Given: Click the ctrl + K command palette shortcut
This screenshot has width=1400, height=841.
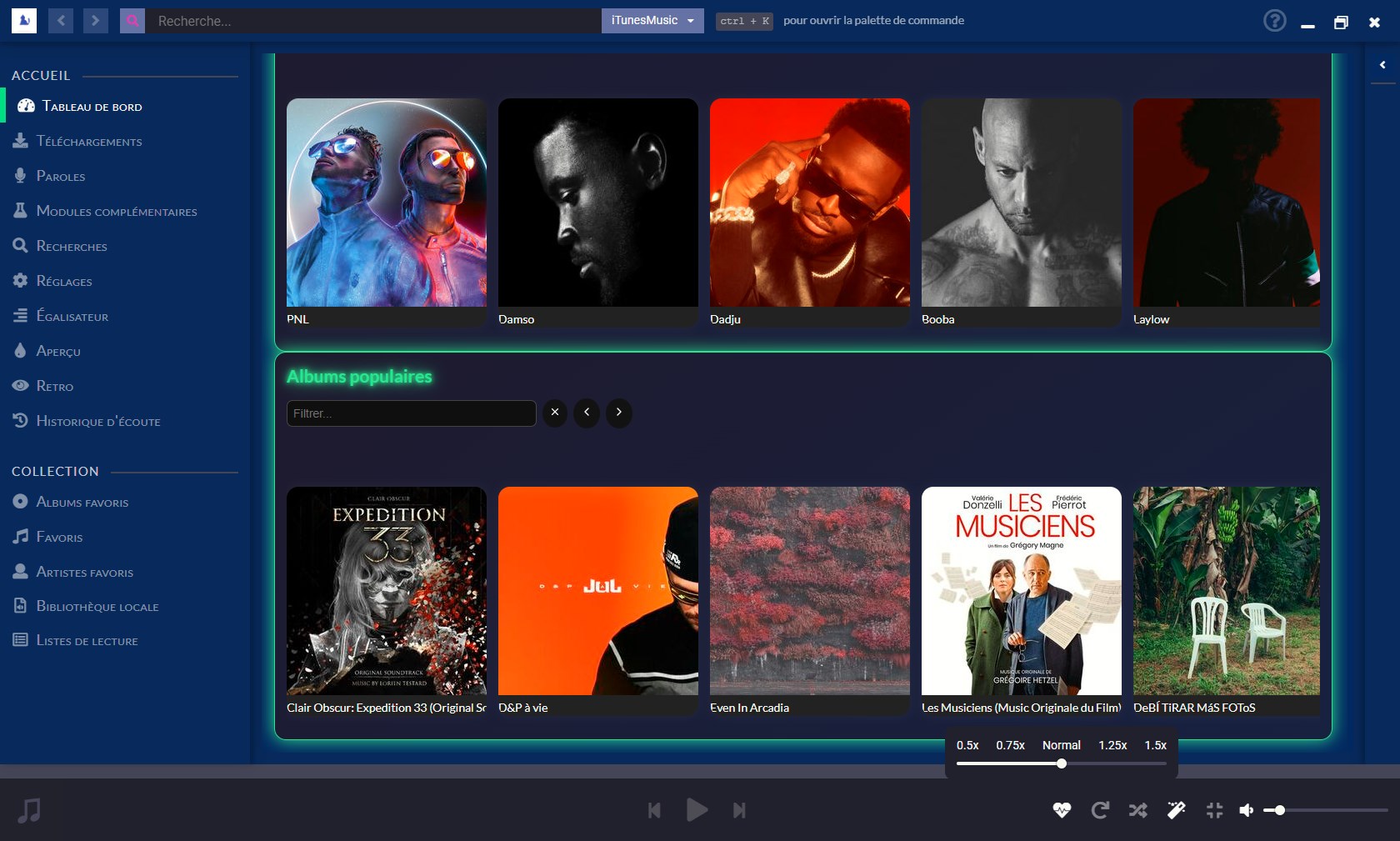Looking at the screenshot, I should [744, 21].
